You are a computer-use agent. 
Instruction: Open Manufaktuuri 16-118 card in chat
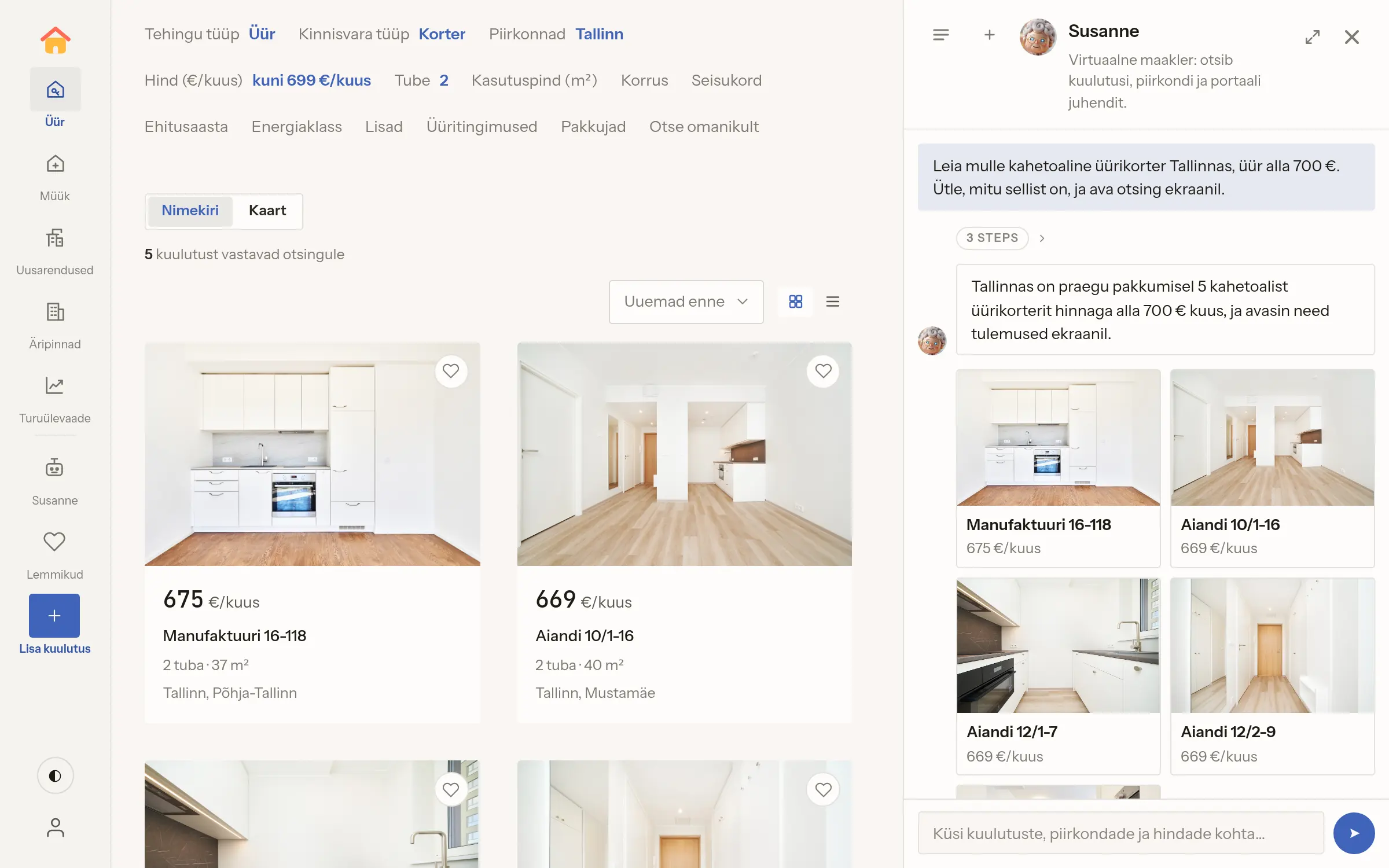[1059, 469]
